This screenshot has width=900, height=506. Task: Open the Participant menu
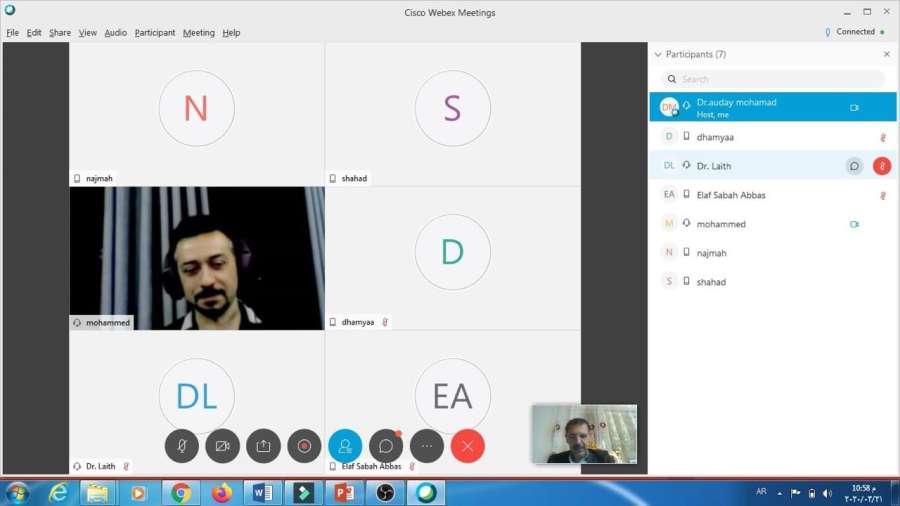tap(155, 32)
